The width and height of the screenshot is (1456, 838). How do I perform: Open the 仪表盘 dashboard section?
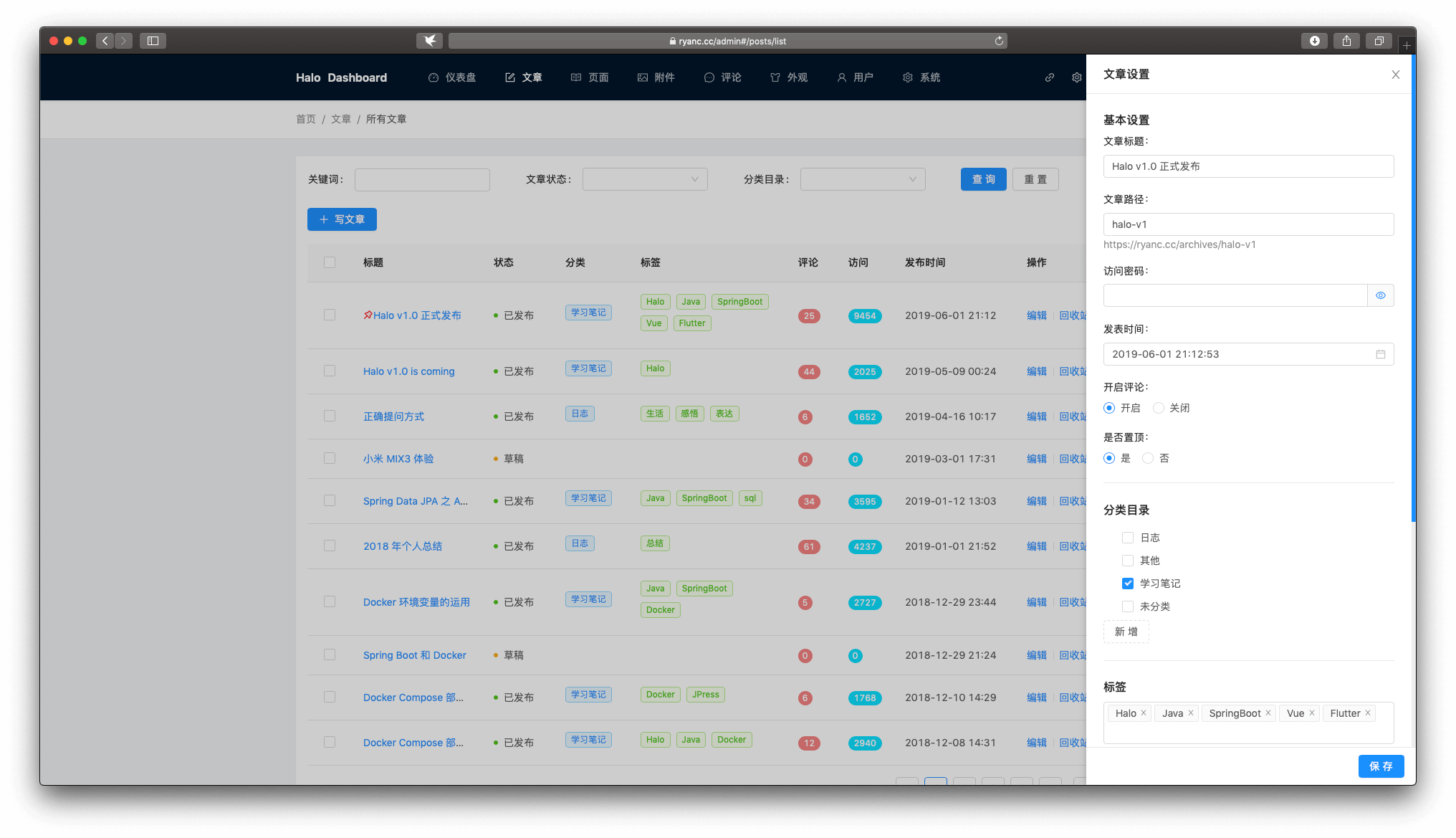451,77
